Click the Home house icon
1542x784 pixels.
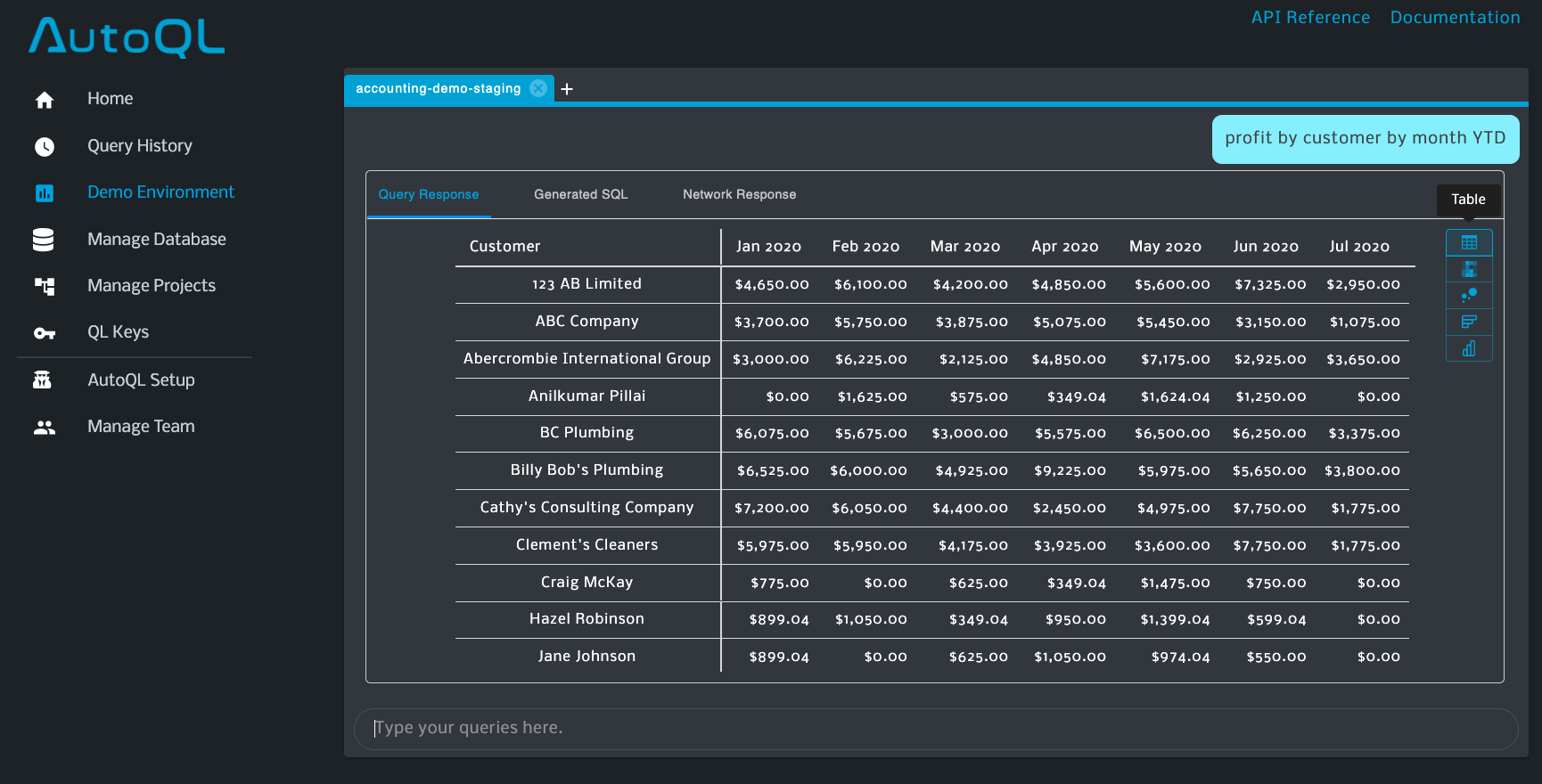[45, 100]
